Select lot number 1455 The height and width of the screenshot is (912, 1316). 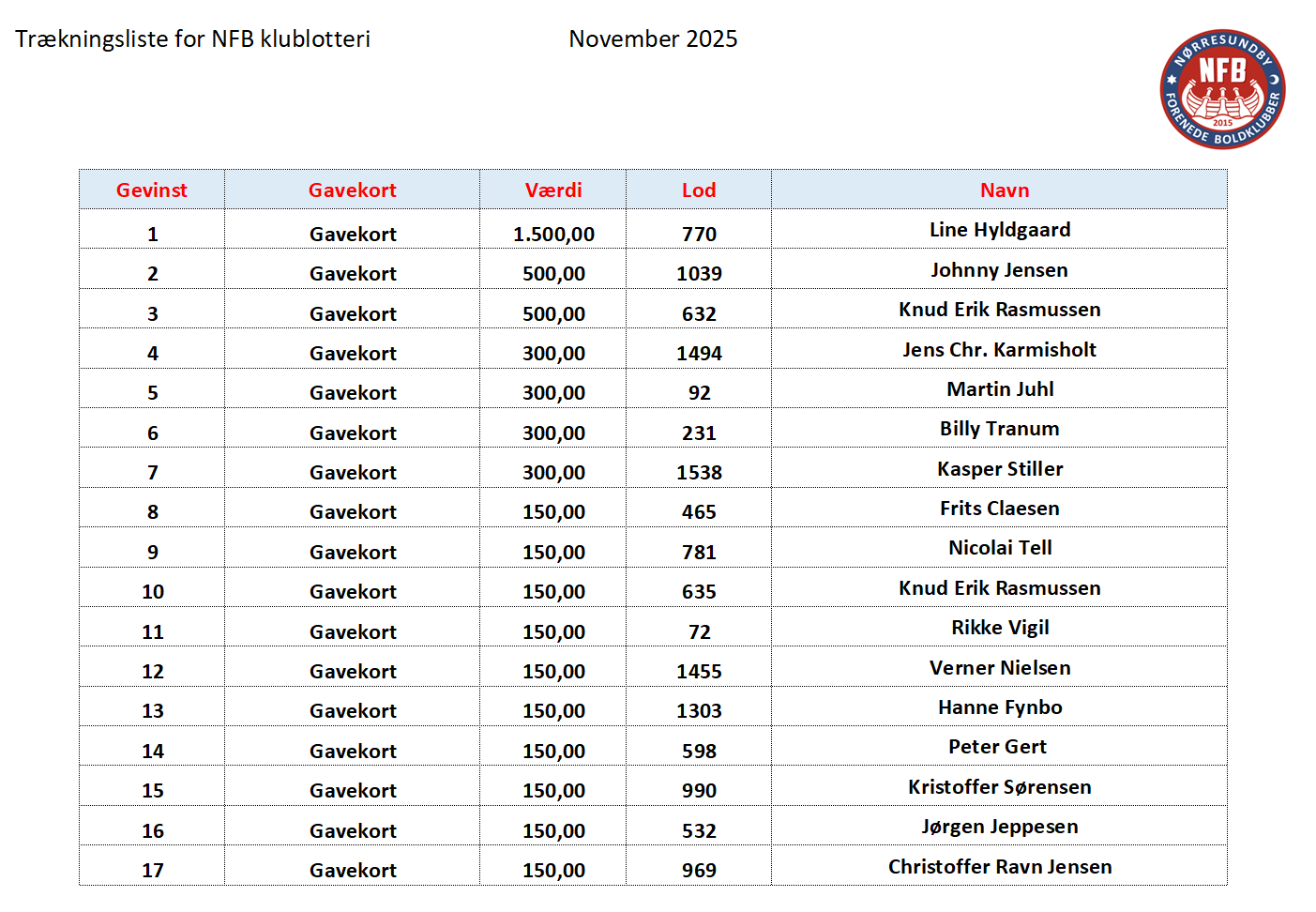point(699,672)
